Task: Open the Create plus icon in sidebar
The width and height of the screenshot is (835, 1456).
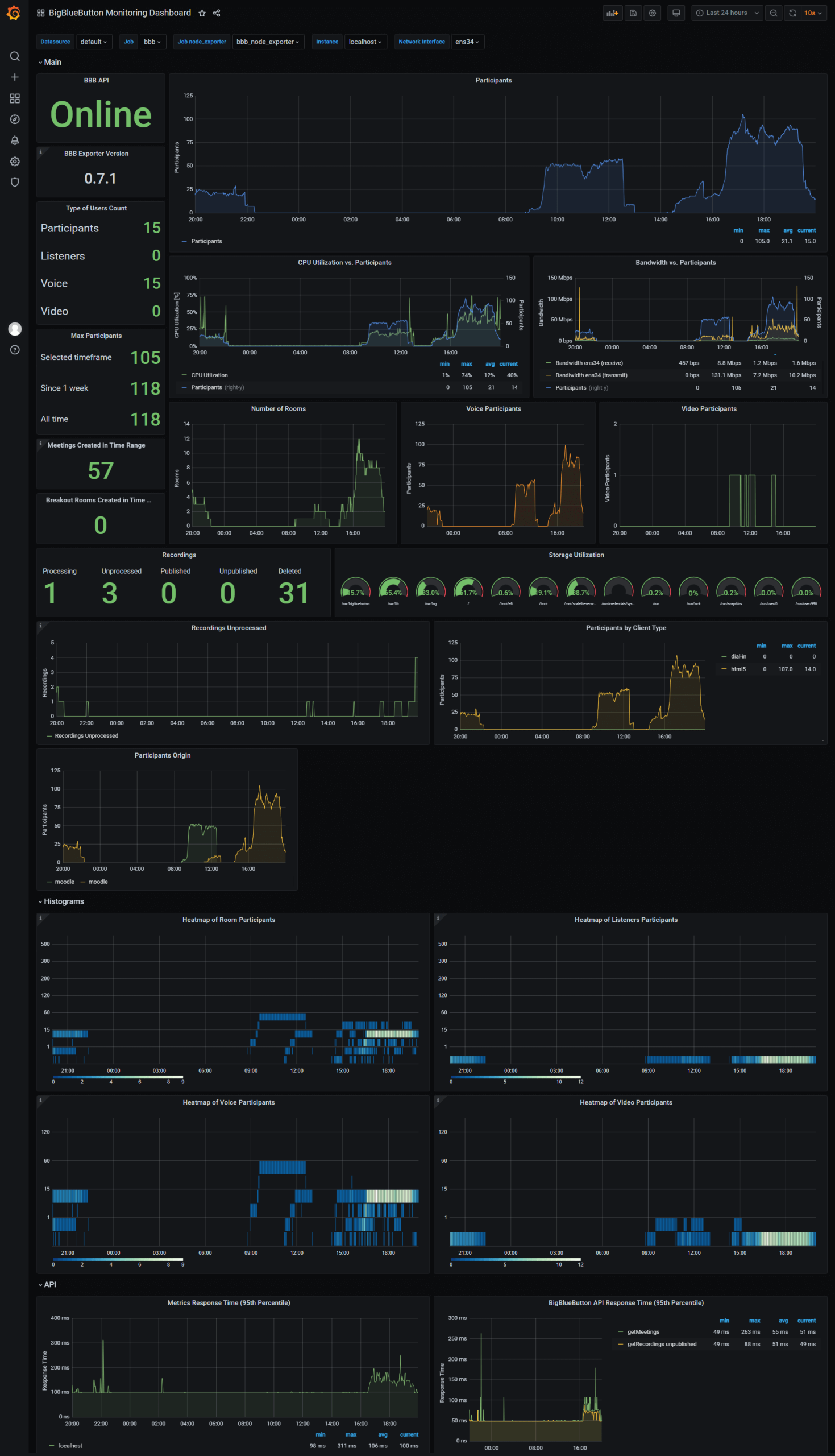Action: (15, 77)
